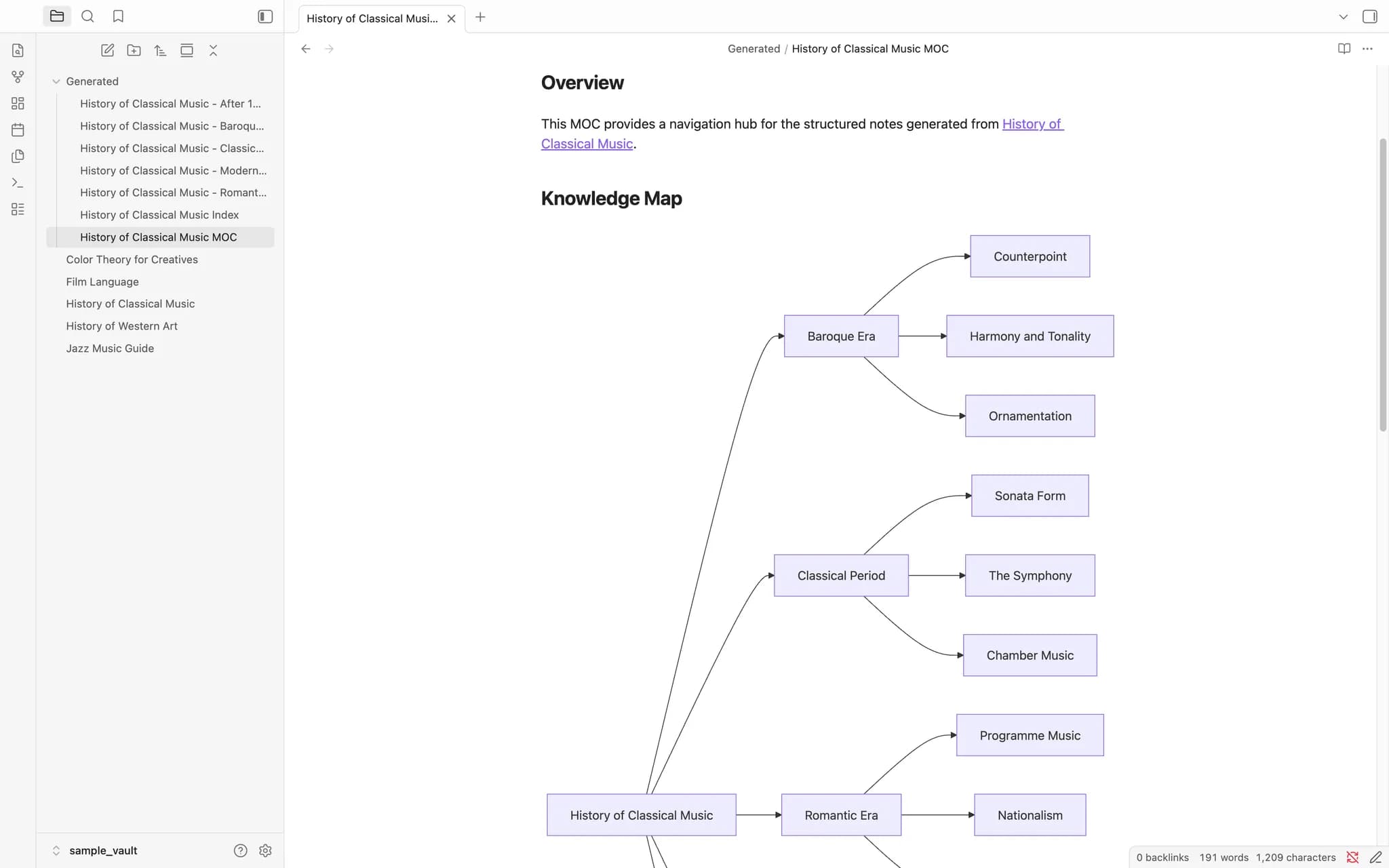
Task: Click the Ornamentation diagram node
Action: coord(1030,416)
